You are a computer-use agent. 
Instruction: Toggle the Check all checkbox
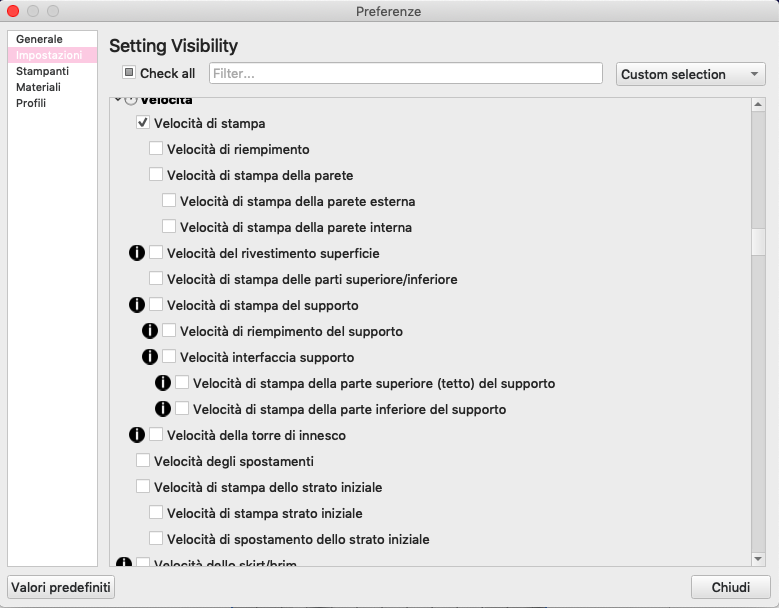click(x=129, y=73)
